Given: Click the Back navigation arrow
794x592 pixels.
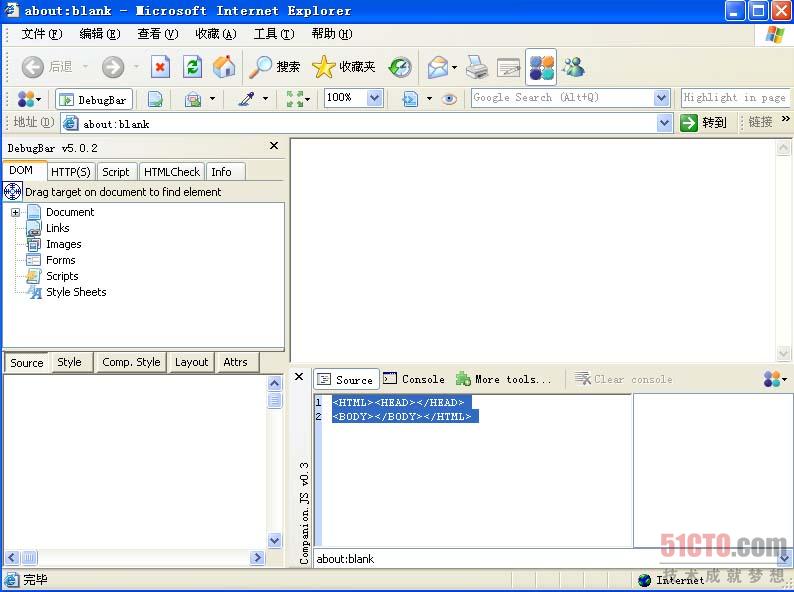Looking at the screenshot, I should pos(32,67).
